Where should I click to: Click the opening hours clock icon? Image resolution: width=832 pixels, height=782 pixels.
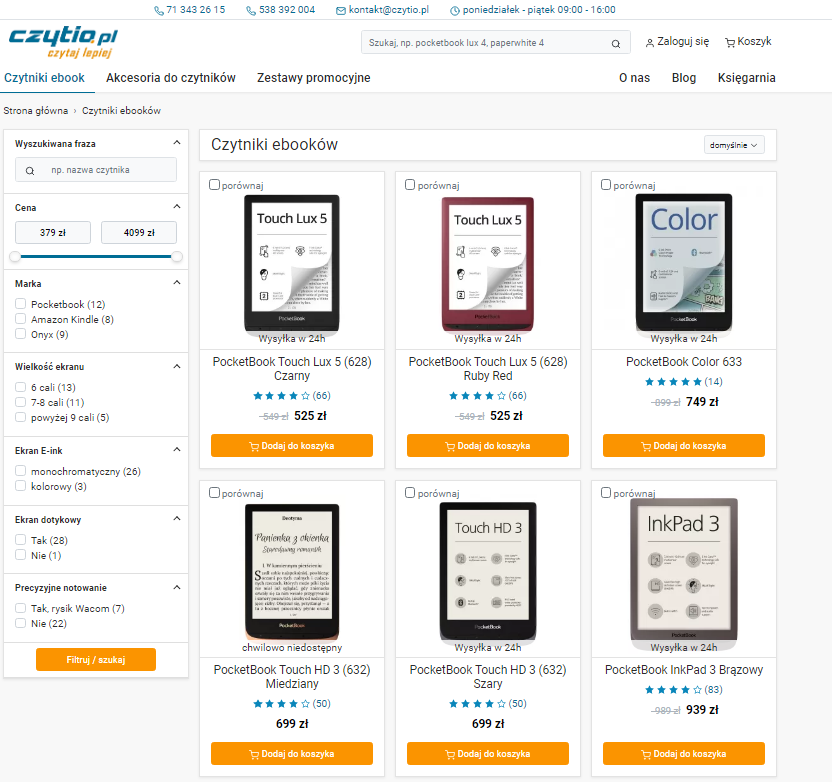point(455,11)
